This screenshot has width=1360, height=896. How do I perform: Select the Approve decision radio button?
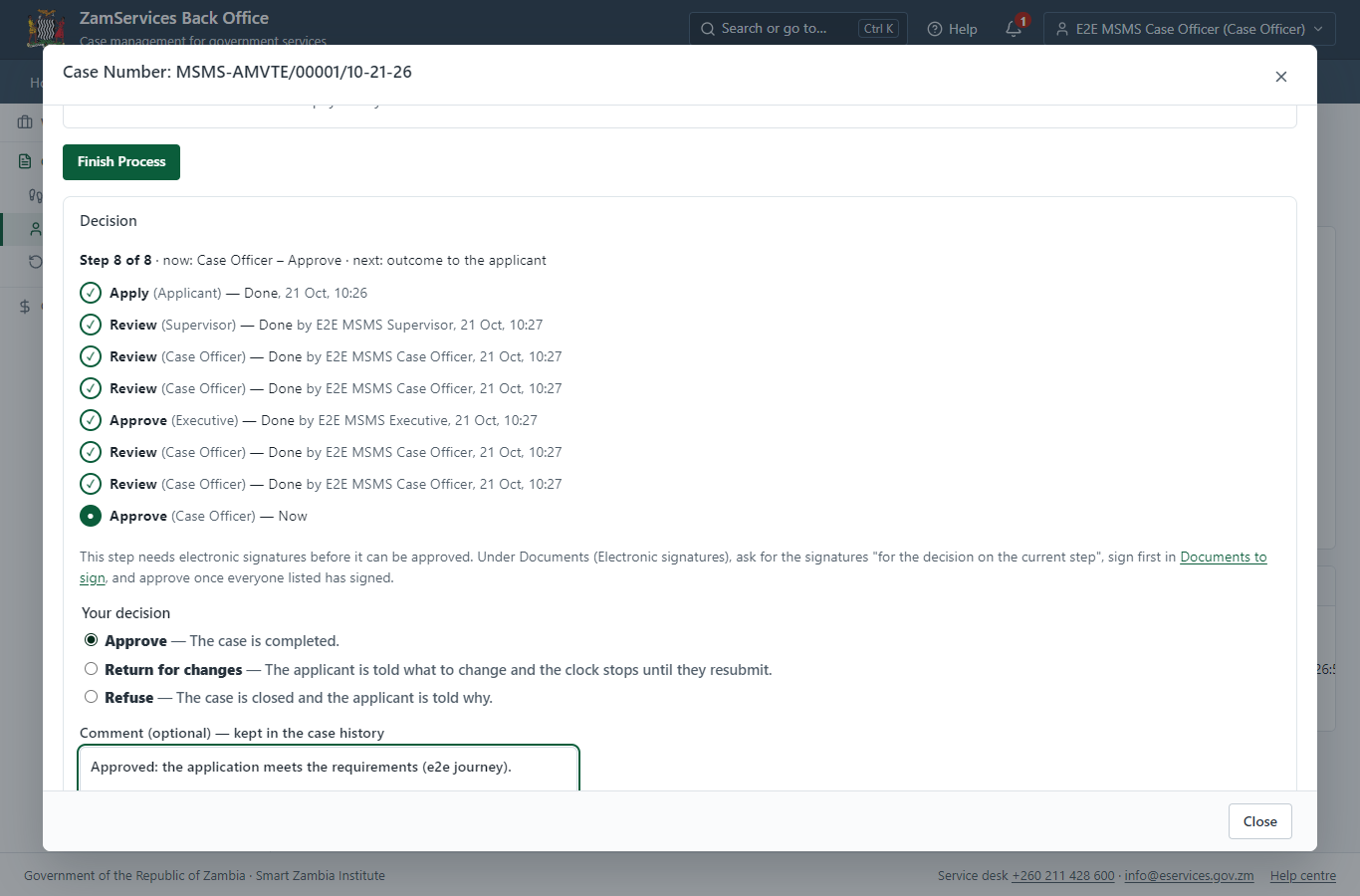92,640
